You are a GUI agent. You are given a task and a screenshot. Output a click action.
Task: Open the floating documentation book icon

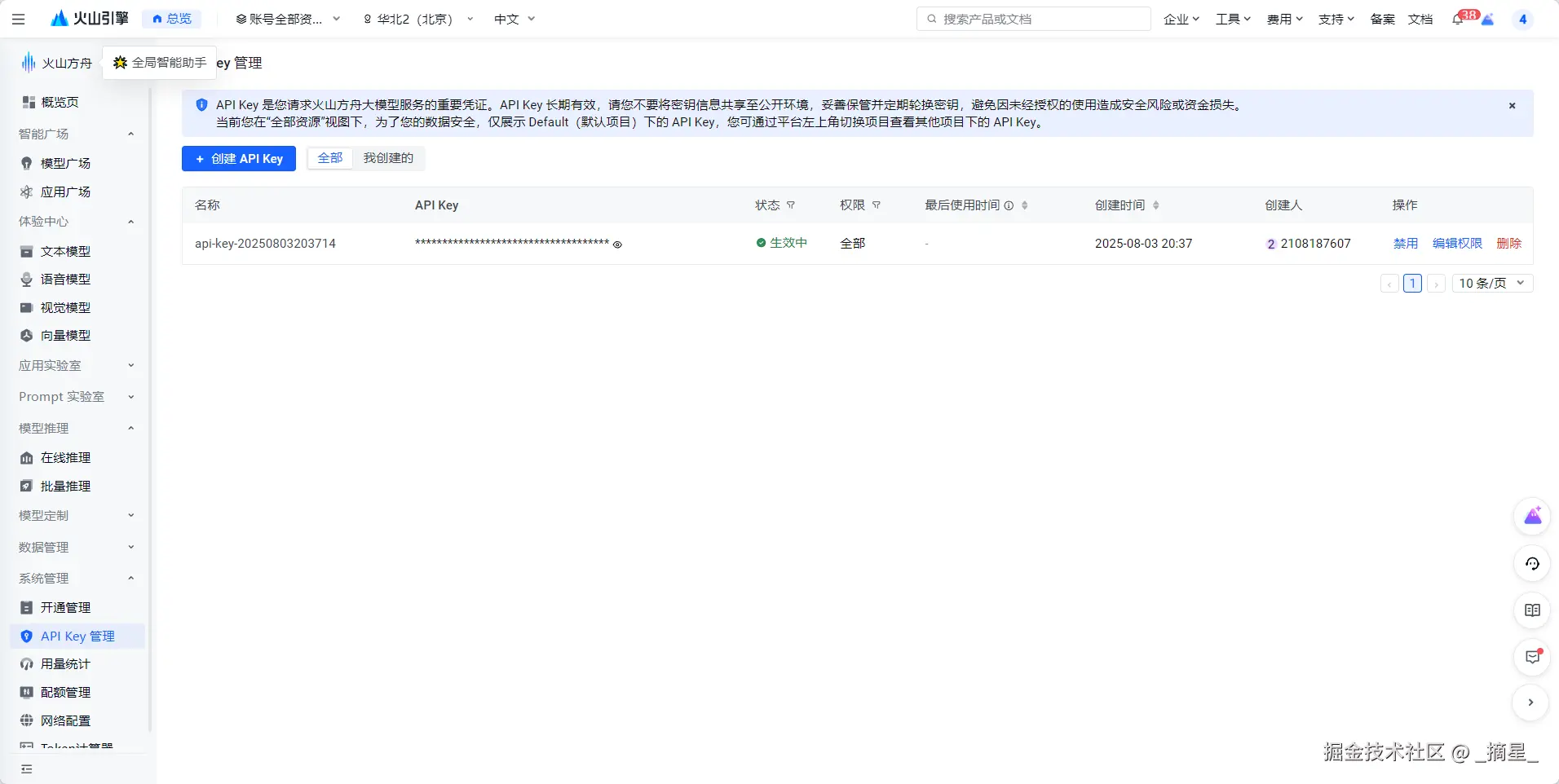click(1532, 610)
